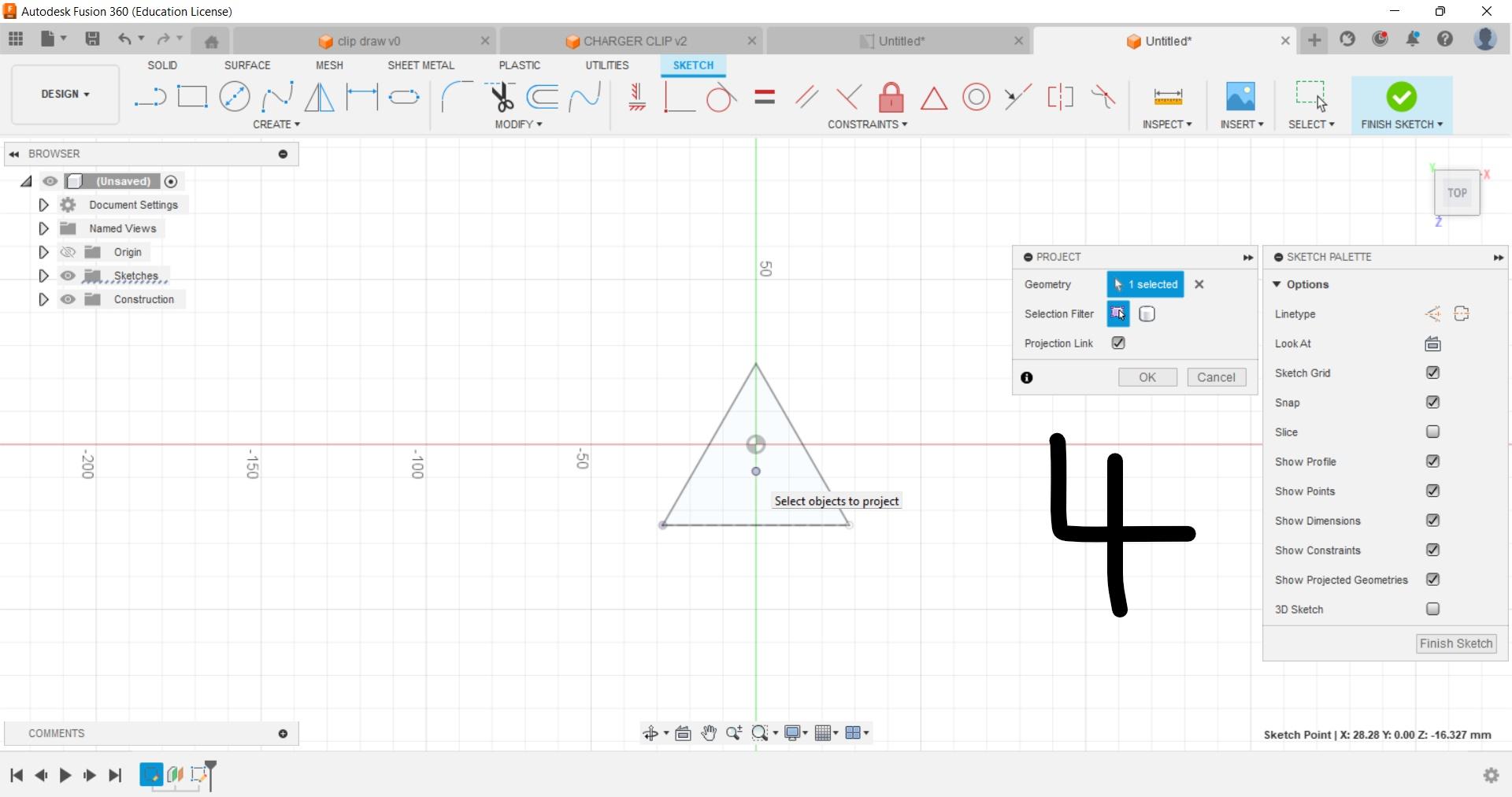
Task: Select the Offset tool
Action: (x=542, y=96)
